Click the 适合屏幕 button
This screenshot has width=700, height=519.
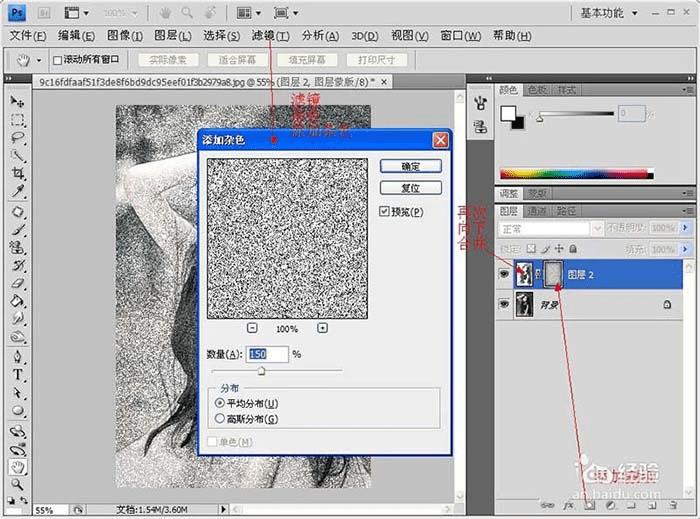(237, 60)
